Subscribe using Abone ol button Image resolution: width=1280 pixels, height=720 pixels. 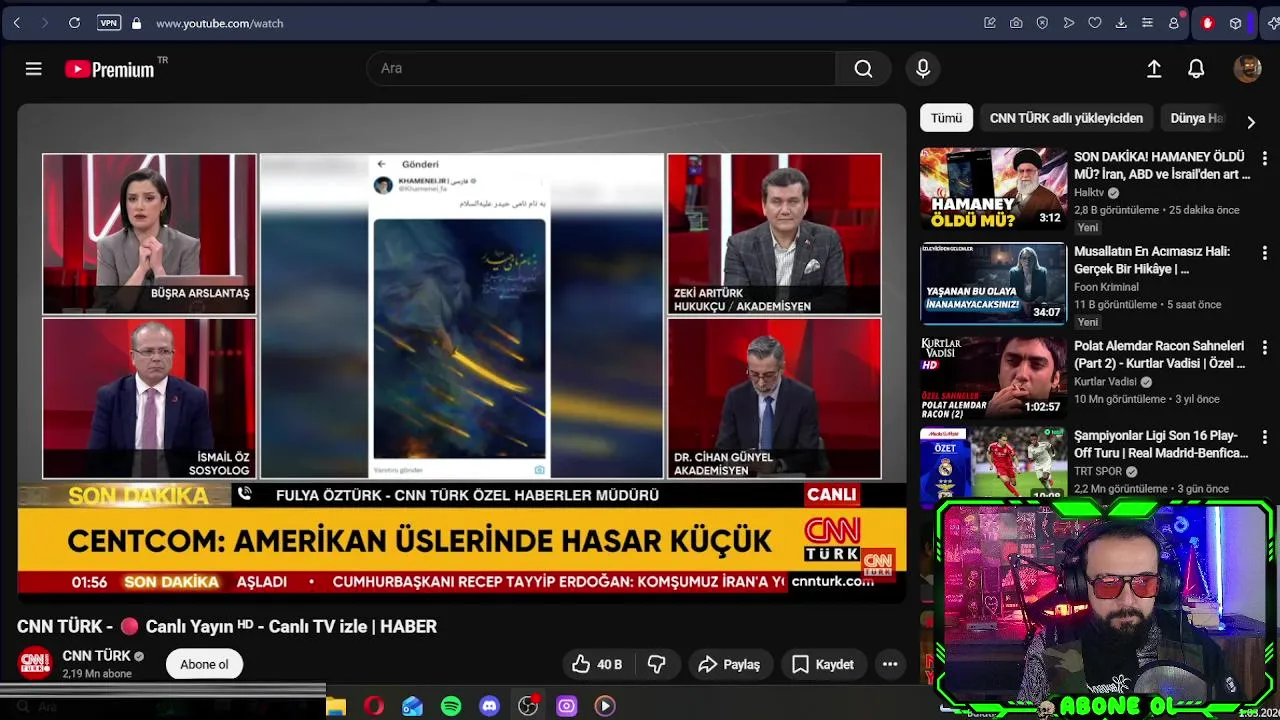coord(204,664)
